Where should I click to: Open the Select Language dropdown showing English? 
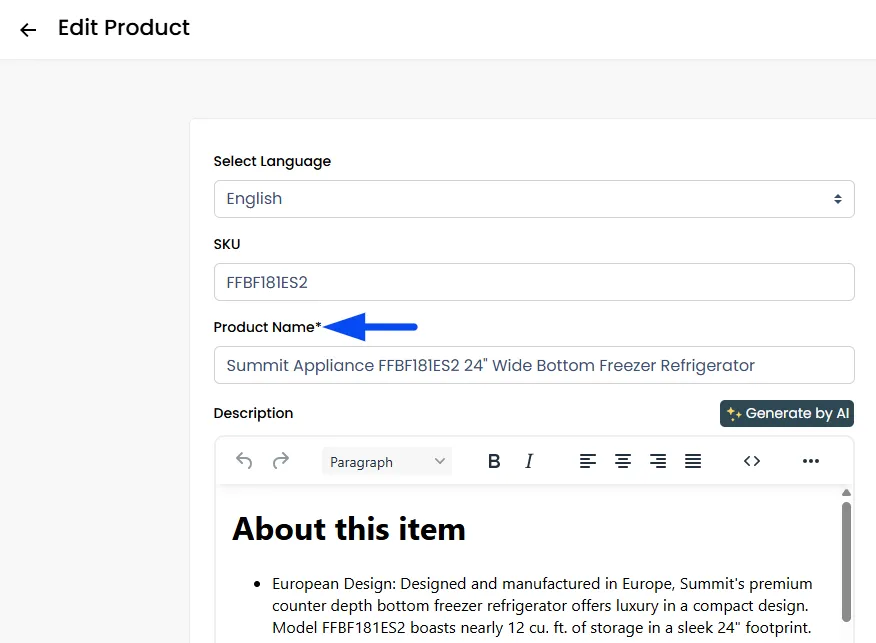(534, 199)
